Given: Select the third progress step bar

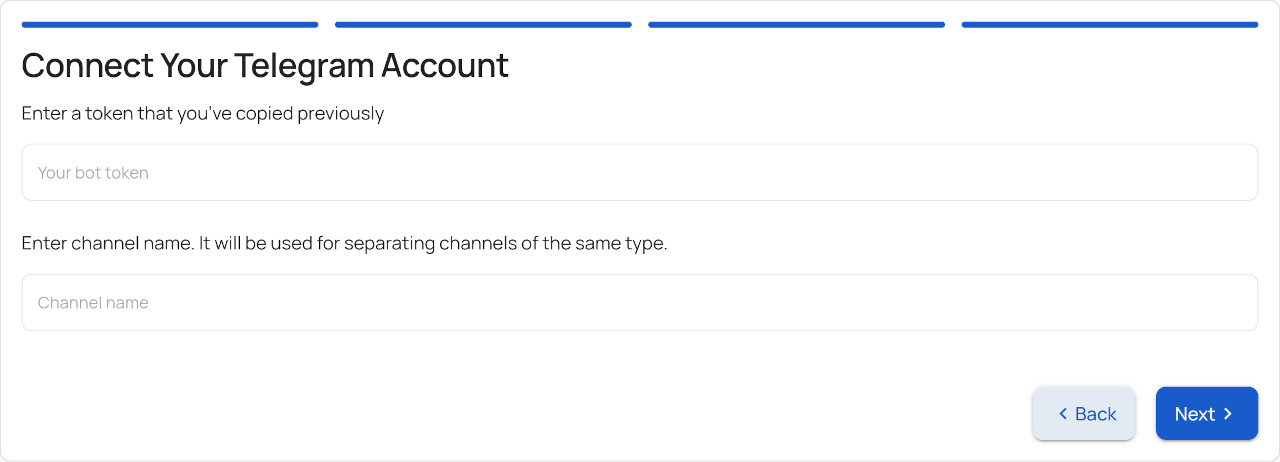Looking at the screenshot, I should point(797,24).
